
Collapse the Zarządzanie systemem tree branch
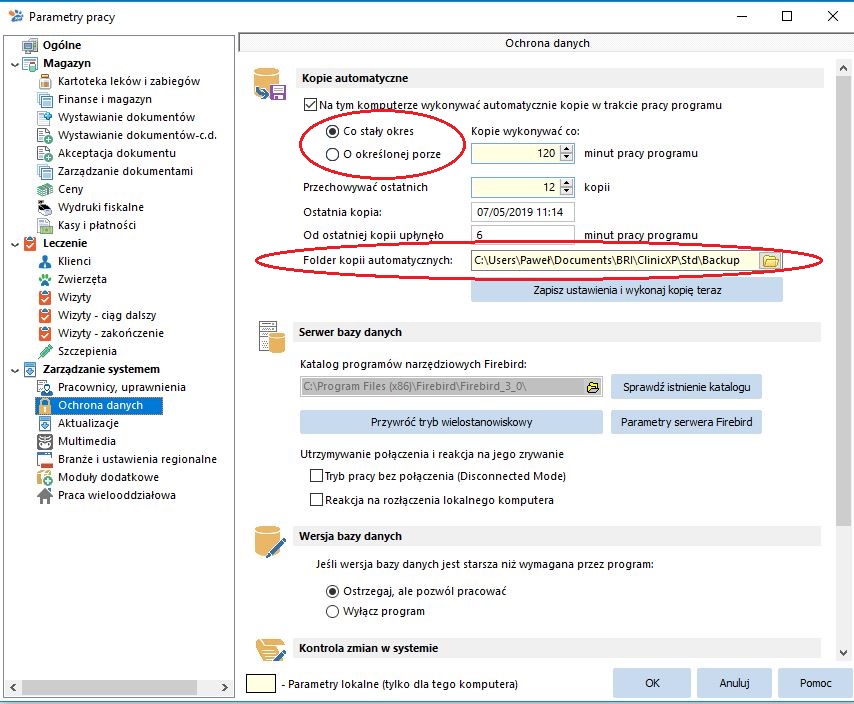pyautogui.click(x=15, y=370)
